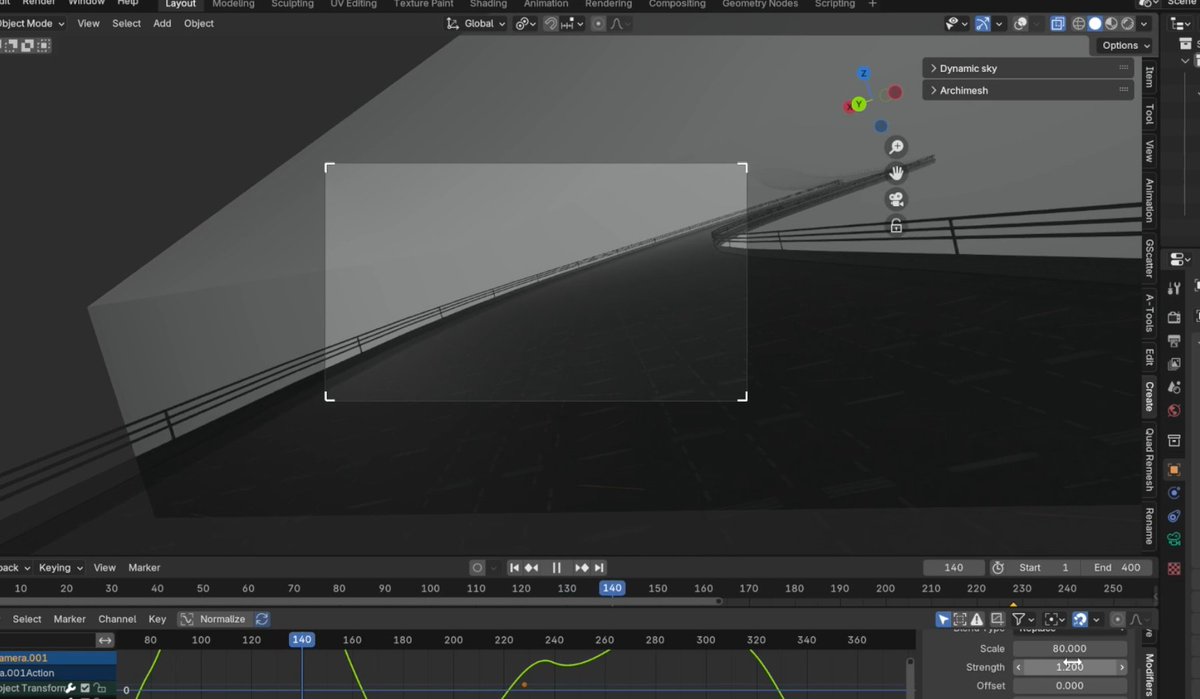This screenshot has width=1200, height=699.
Task: Click the green Y axis gizmo ball
Action: (858, 104)
